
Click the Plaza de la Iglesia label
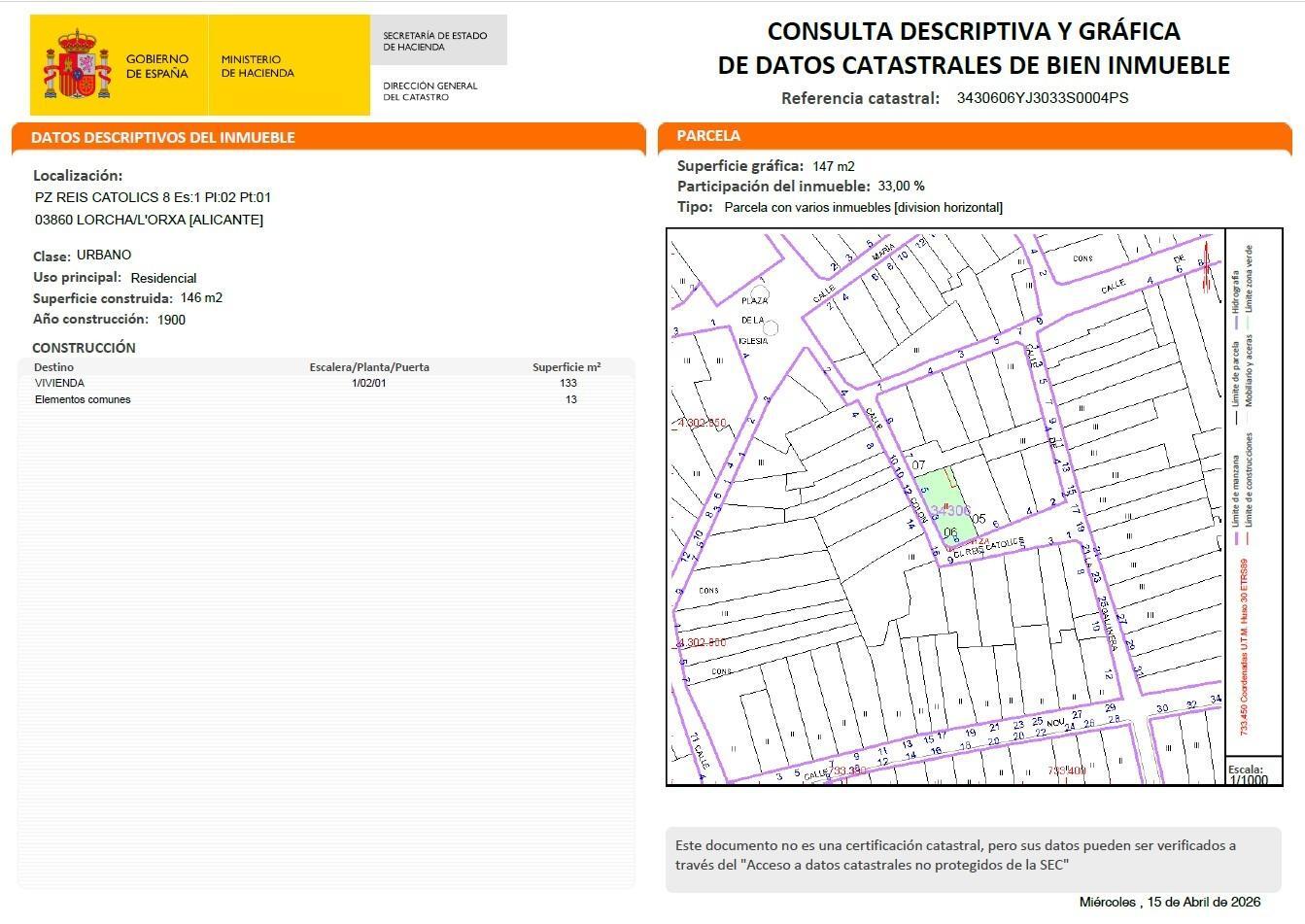pyautogui.click(x=754, y=321)
